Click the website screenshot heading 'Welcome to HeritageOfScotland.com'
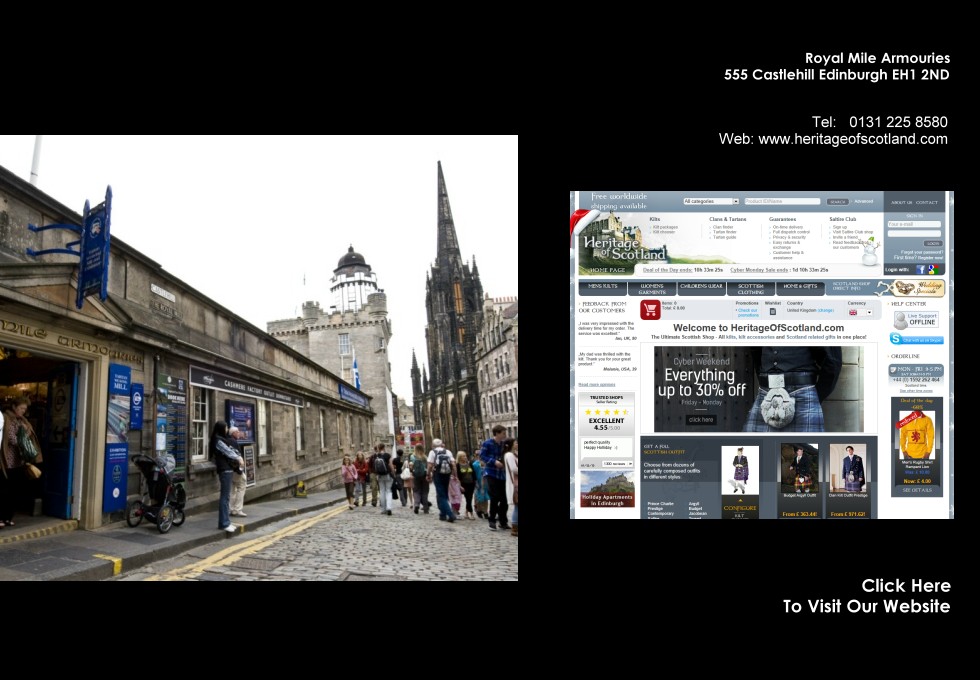The height and width of the screenshot is (680, 980). pos(758,328)
